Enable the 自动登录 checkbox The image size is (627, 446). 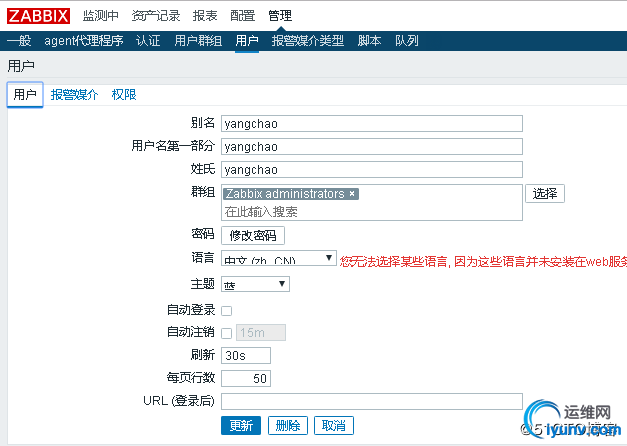click(227, 311)
